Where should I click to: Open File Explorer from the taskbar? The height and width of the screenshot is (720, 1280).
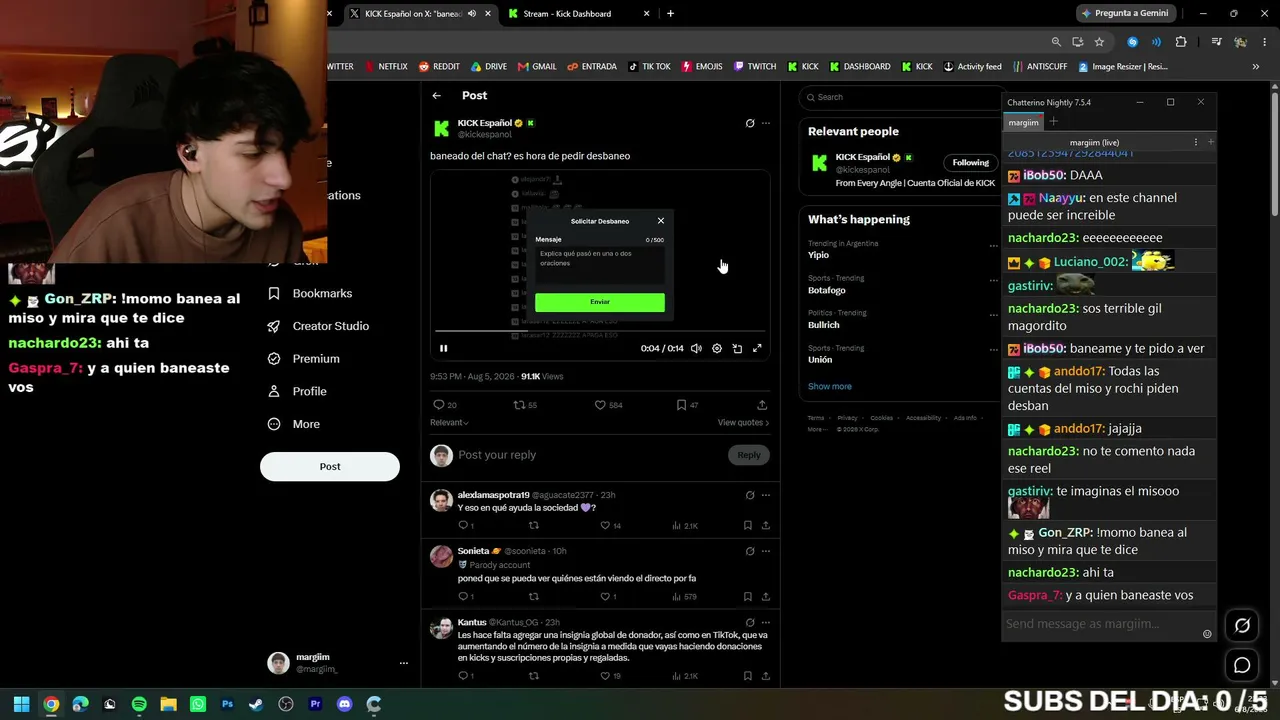(x=168, y=704)
